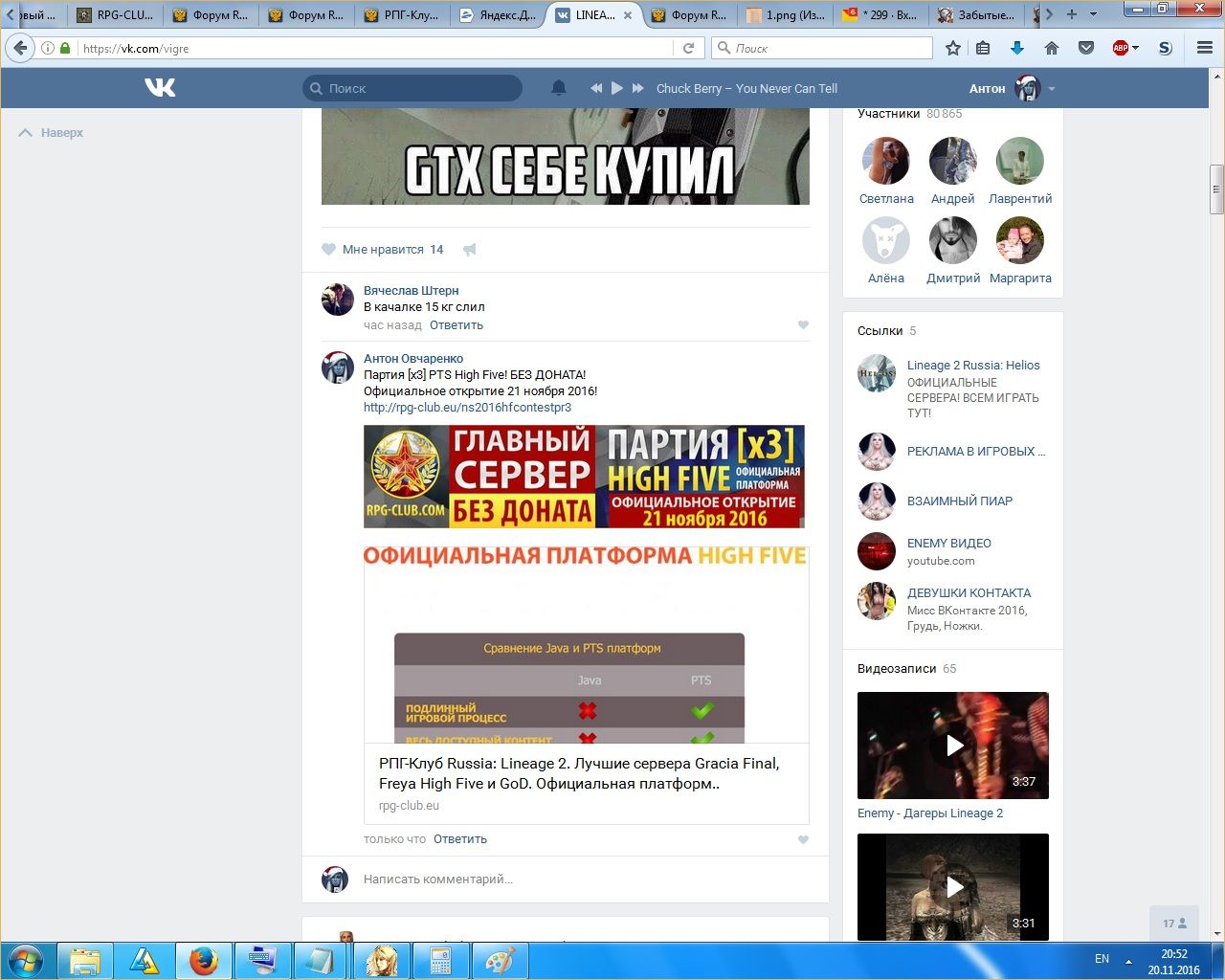
Task: Focus the Написать комментарий field
Action: click(584, 880)
